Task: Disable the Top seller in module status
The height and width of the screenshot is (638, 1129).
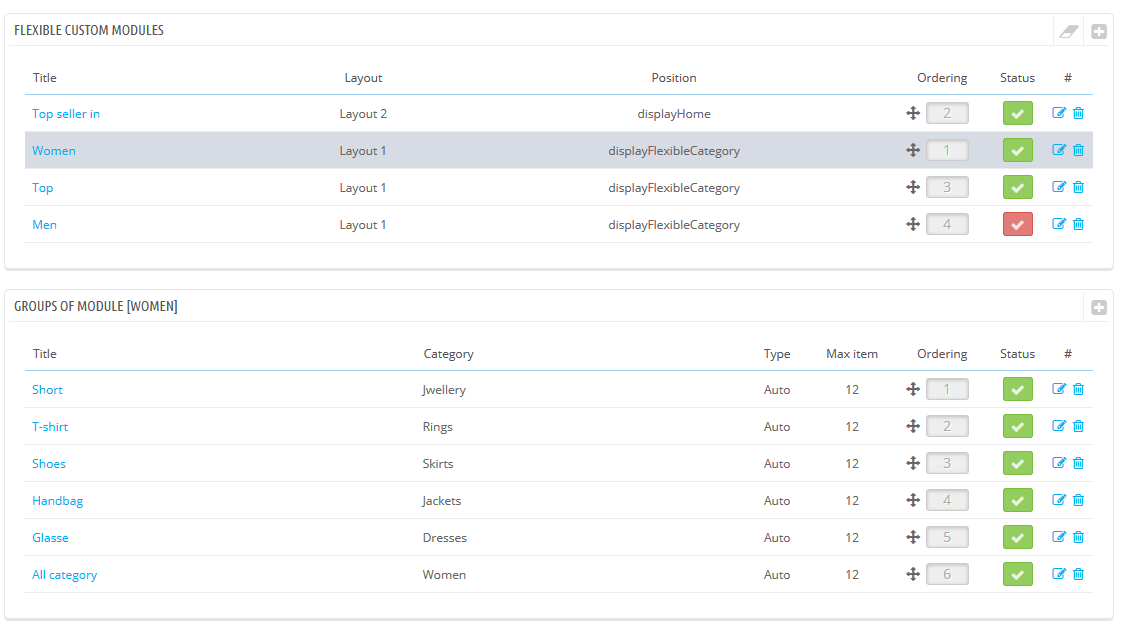Action: click(x=1017, y=114)
